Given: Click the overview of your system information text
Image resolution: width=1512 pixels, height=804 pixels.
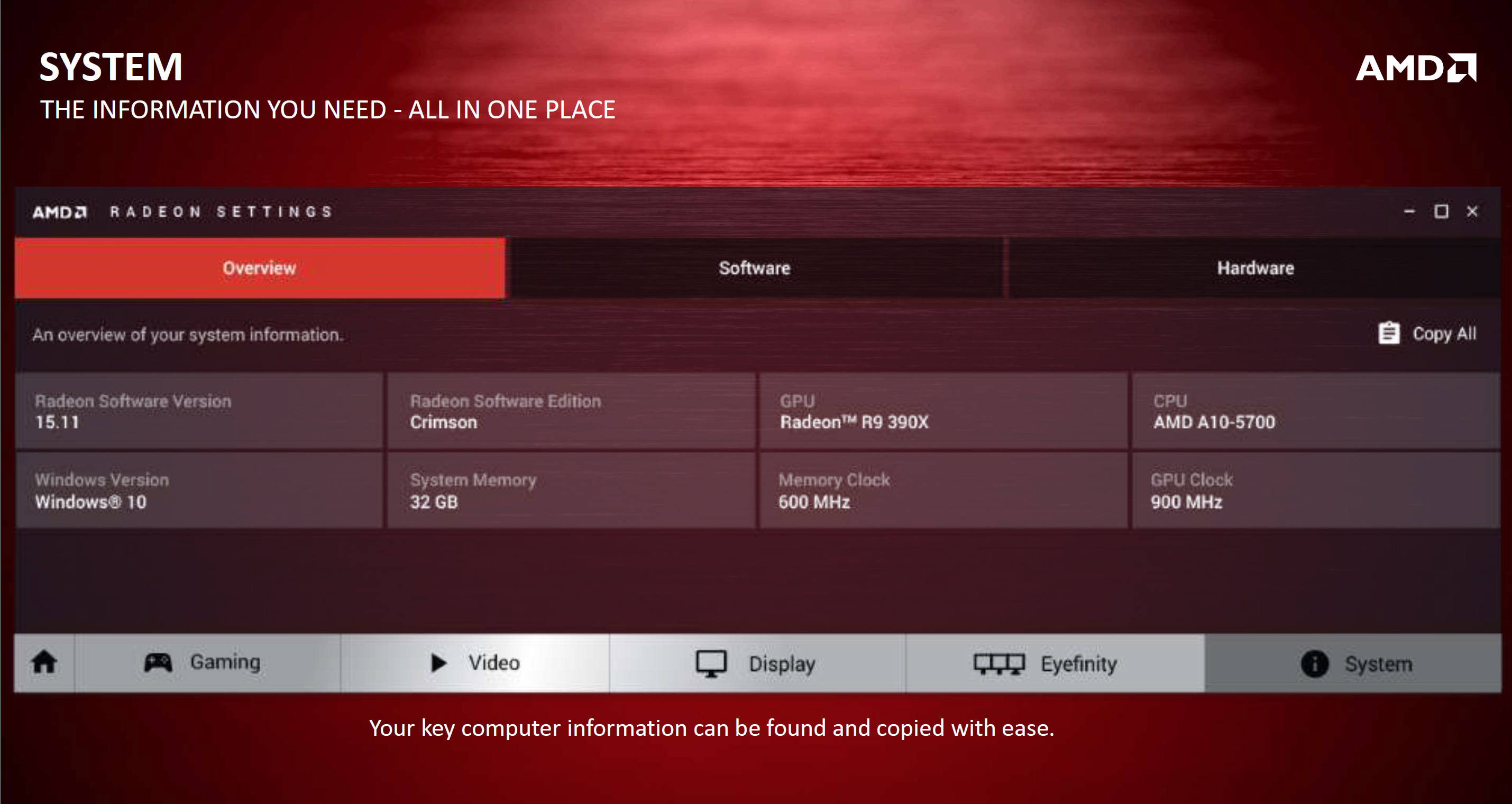Looking at the screenshot, I should tap(188, 335).
